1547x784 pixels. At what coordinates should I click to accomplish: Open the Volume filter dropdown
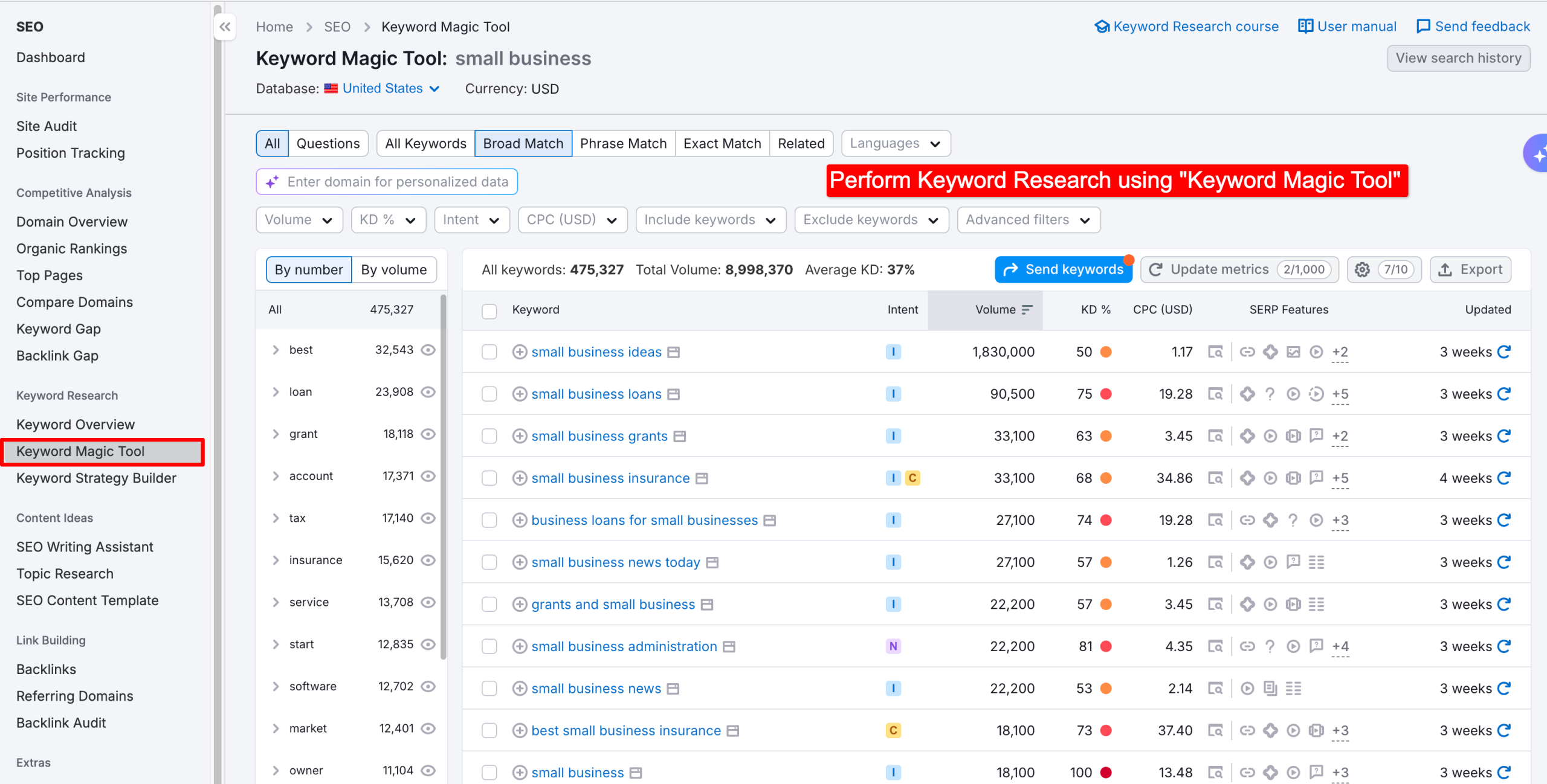[299, 219]
